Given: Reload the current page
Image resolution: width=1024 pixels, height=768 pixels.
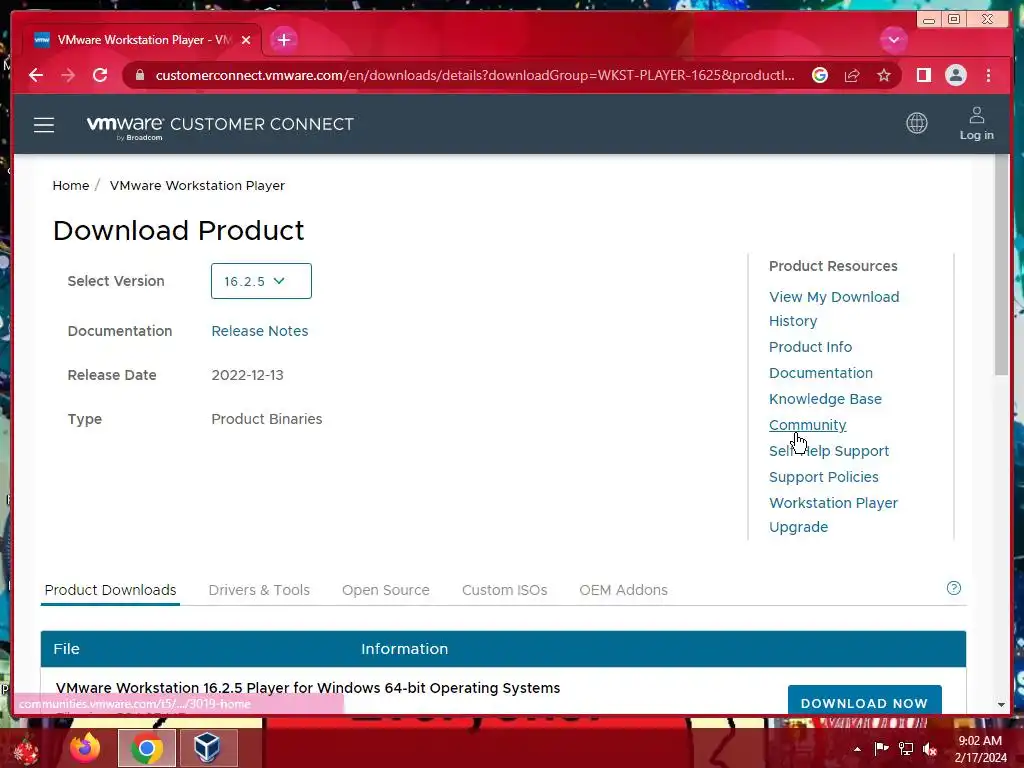Looking at the screenshot, I should tap(100, 75).
